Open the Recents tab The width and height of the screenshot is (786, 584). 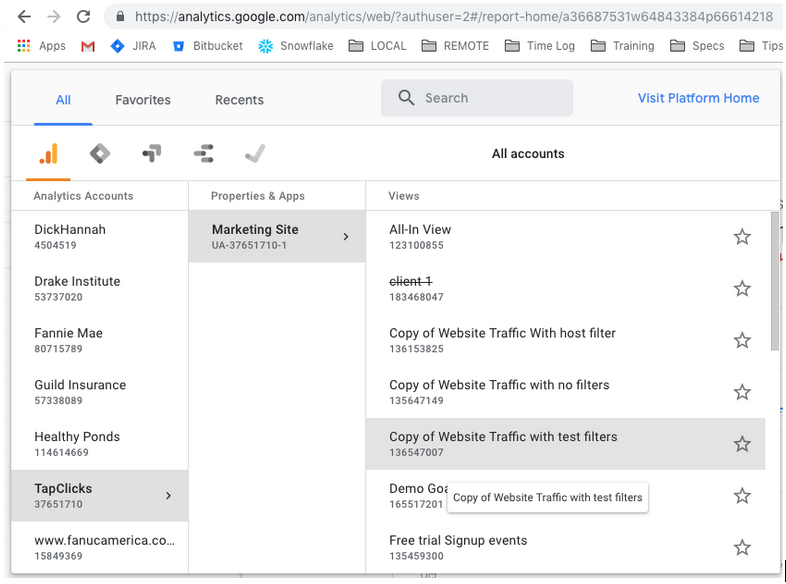click(239, 100)
